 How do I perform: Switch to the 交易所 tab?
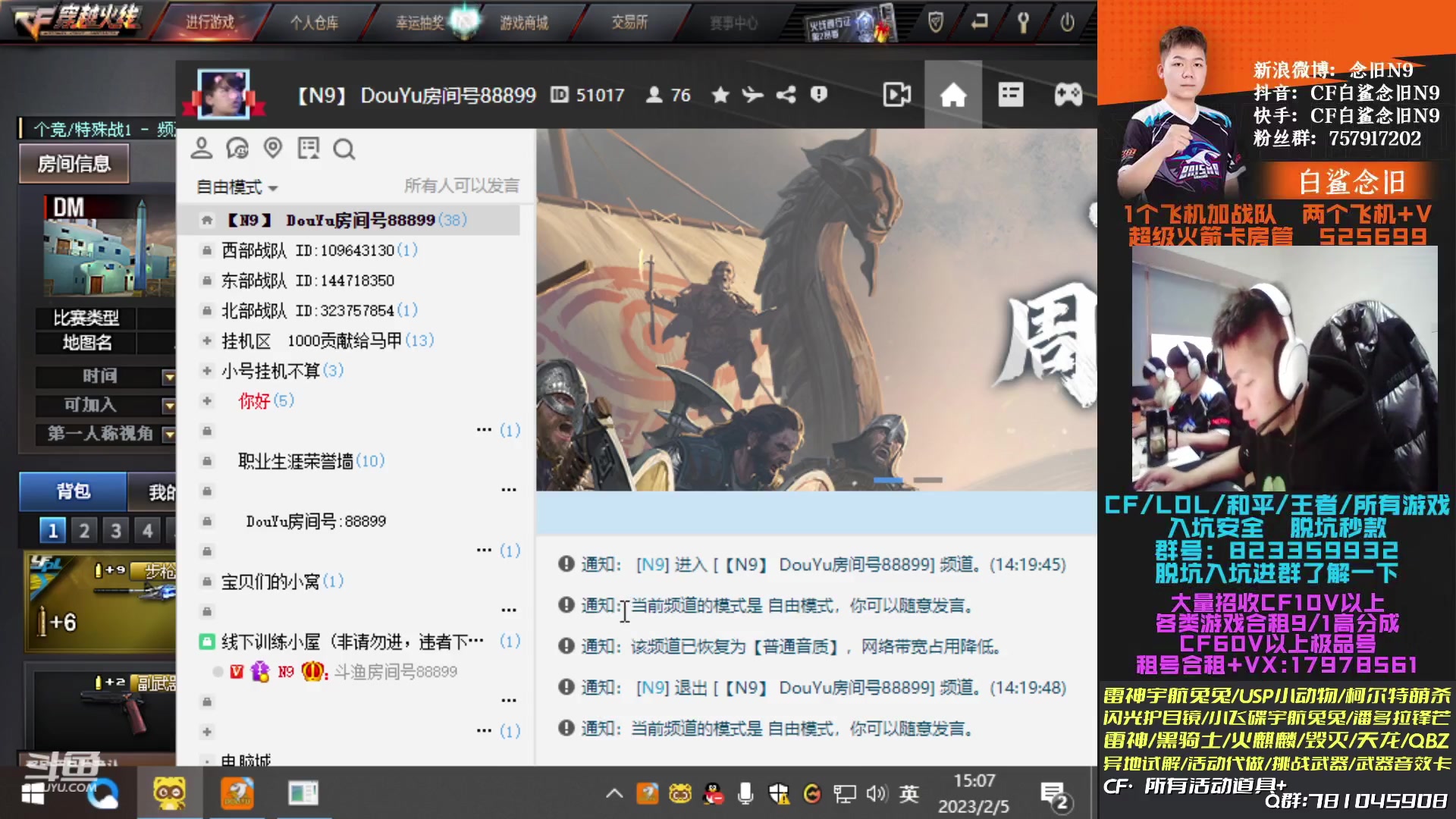pyautogui.click(x=628, y=24)
